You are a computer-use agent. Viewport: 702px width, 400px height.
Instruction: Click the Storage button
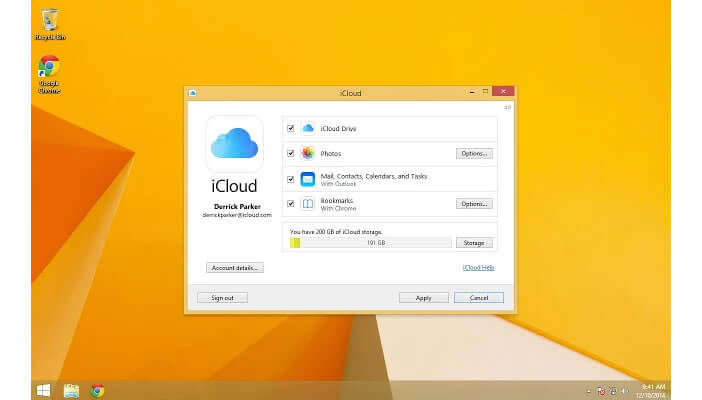click(x=474, y=242)
